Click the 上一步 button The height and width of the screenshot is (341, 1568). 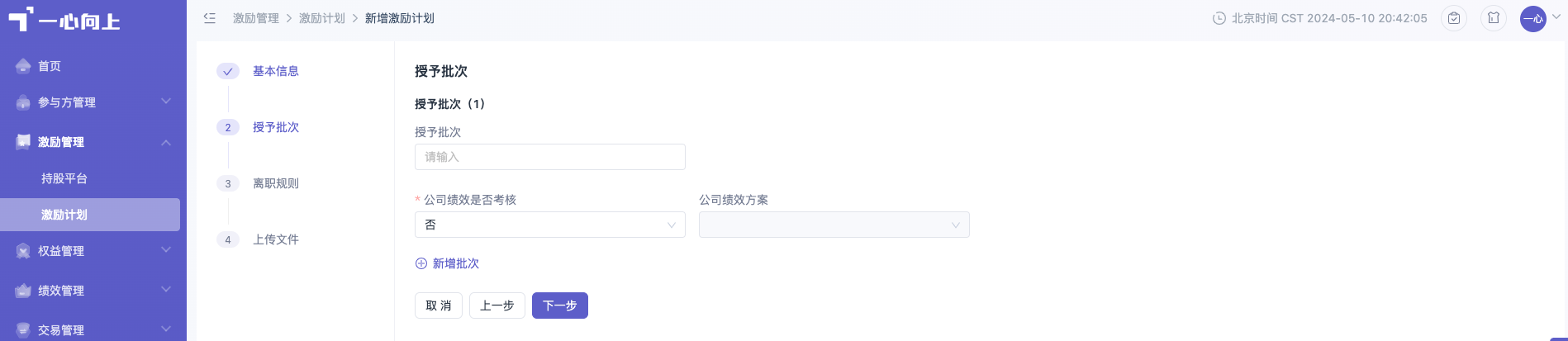(x=497, y=305)
